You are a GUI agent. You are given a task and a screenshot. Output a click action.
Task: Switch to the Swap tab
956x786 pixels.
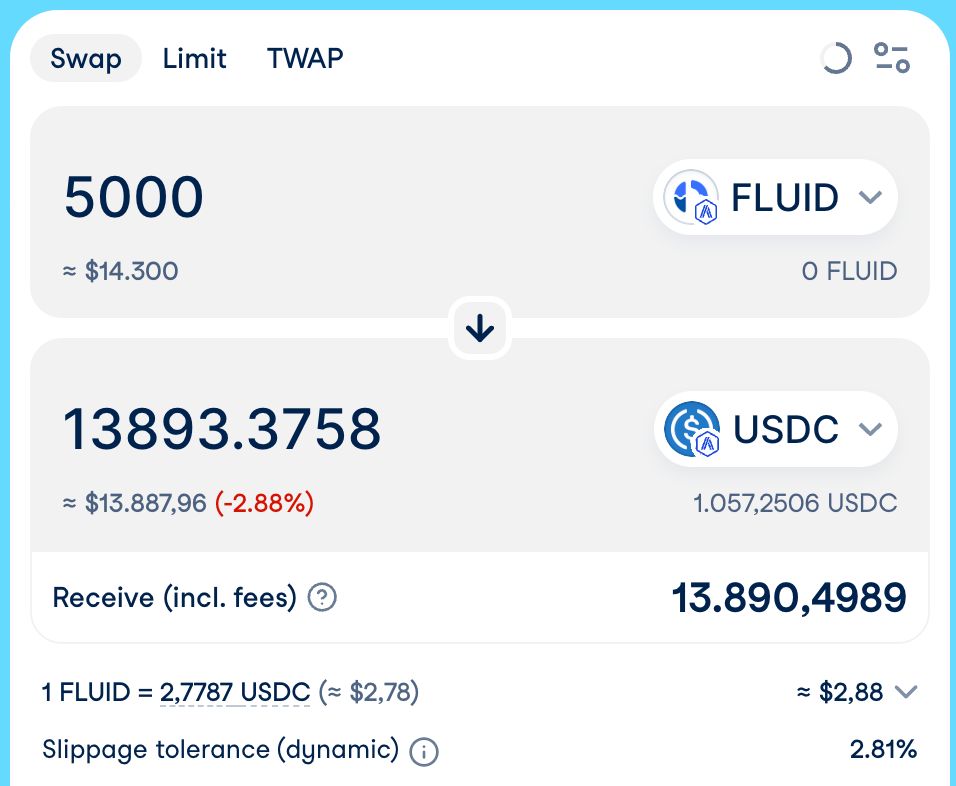click(x=85, y=58)
